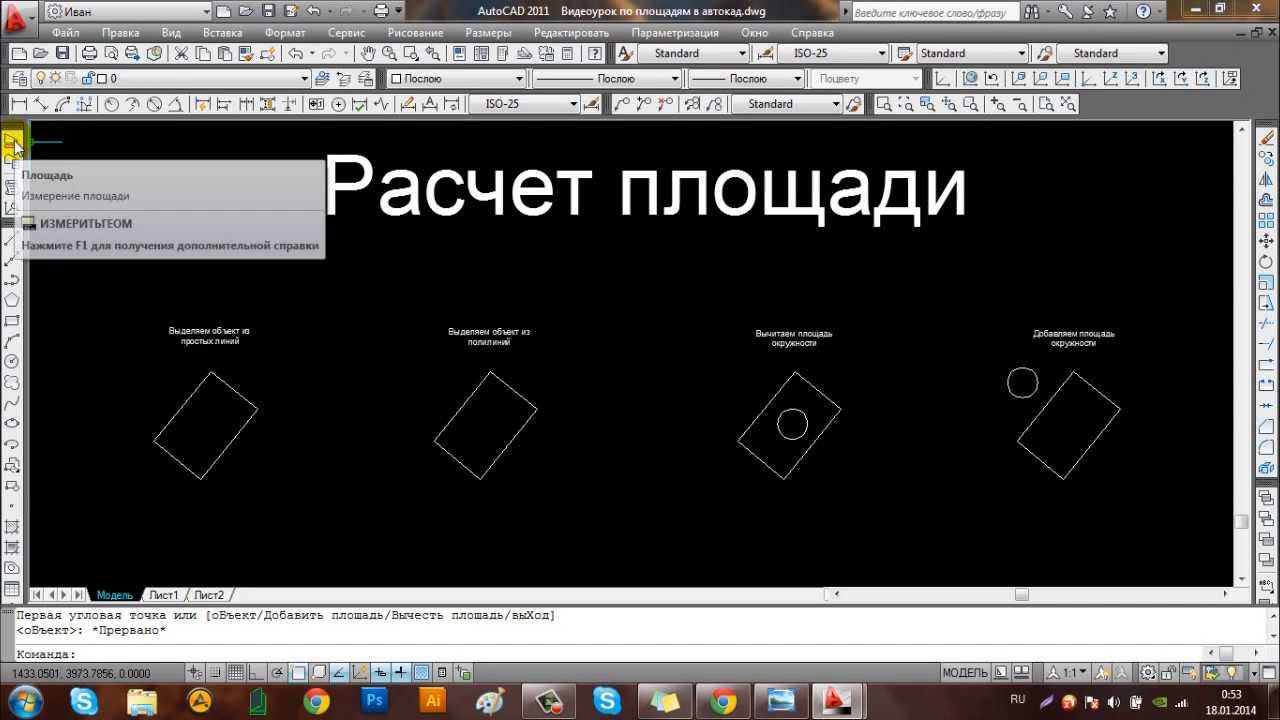Viewport: 1280px width, 720px height.
Task: Click the Cut scissors icon
Action: (x=181, y=53)
